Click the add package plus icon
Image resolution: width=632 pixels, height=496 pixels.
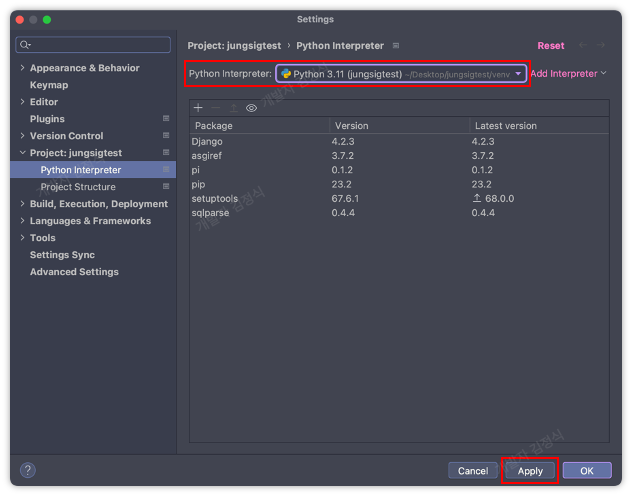[x=198, y=108]
